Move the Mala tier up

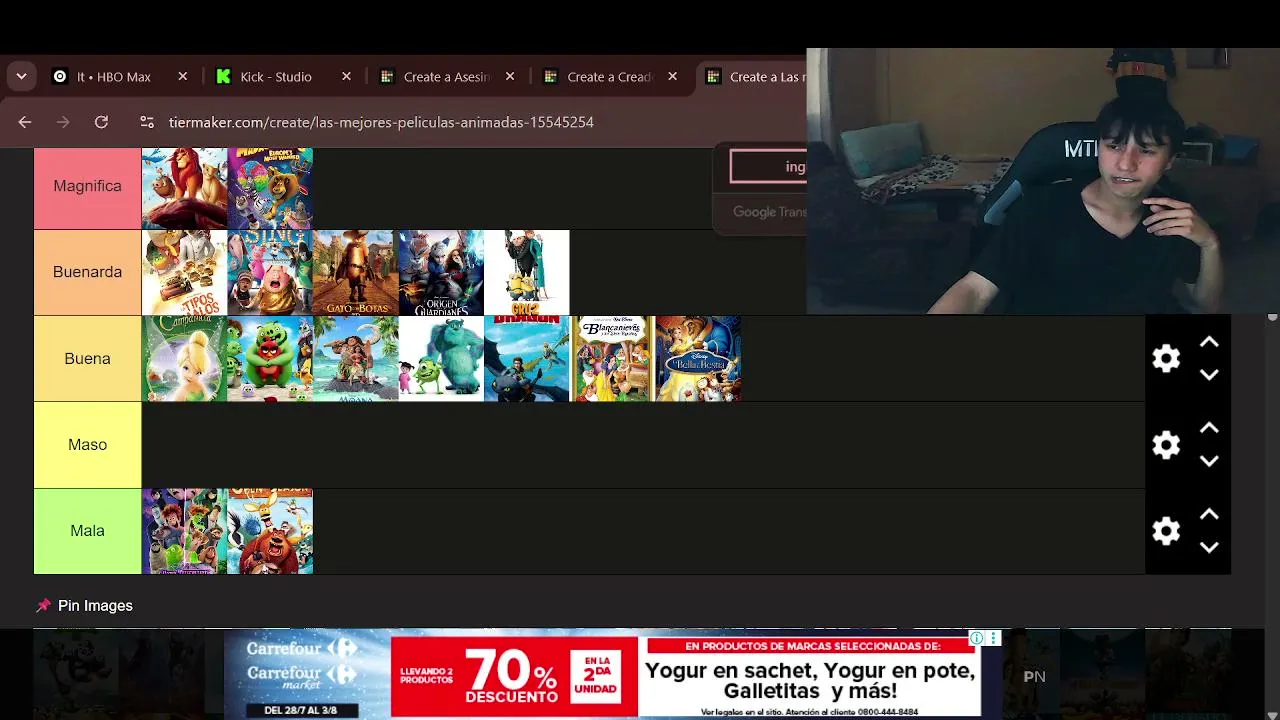1209,514
